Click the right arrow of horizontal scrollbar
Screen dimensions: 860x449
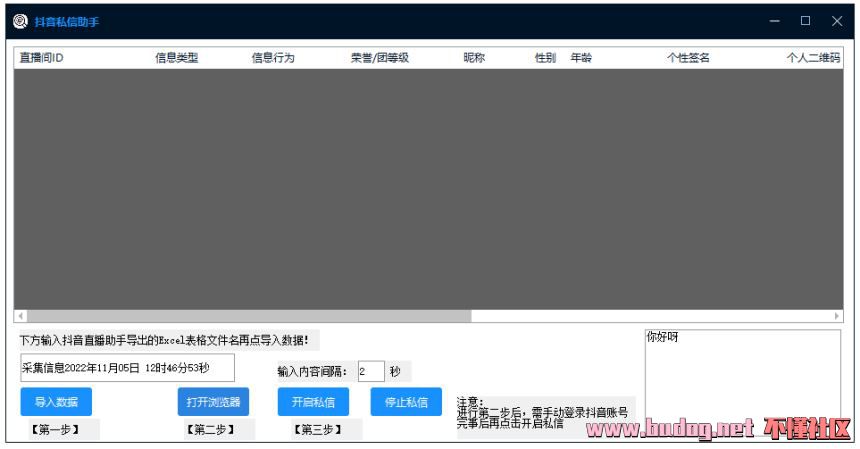point(837,316)
